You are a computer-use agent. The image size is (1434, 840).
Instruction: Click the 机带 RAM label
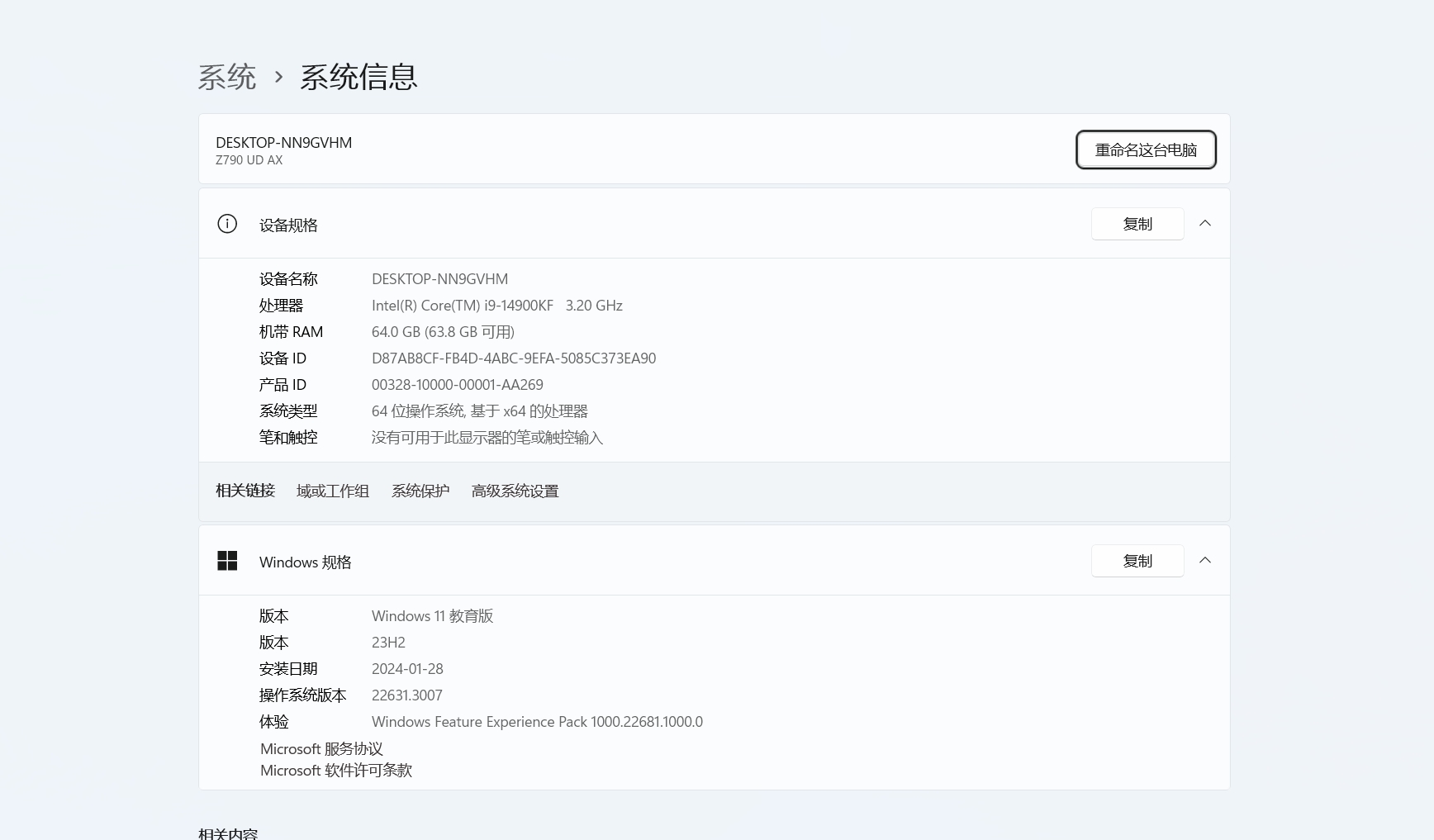291,332
